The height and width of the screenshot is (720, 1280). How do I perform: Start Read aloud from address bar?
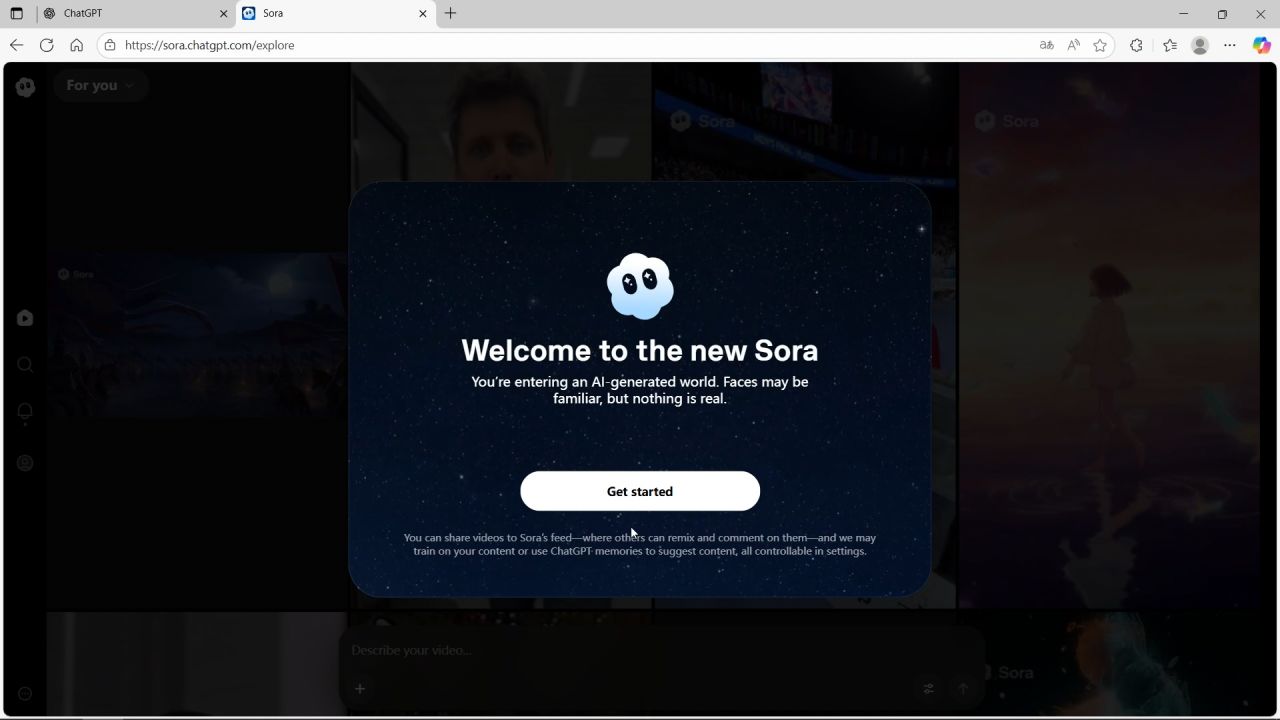coord(1073,45)
